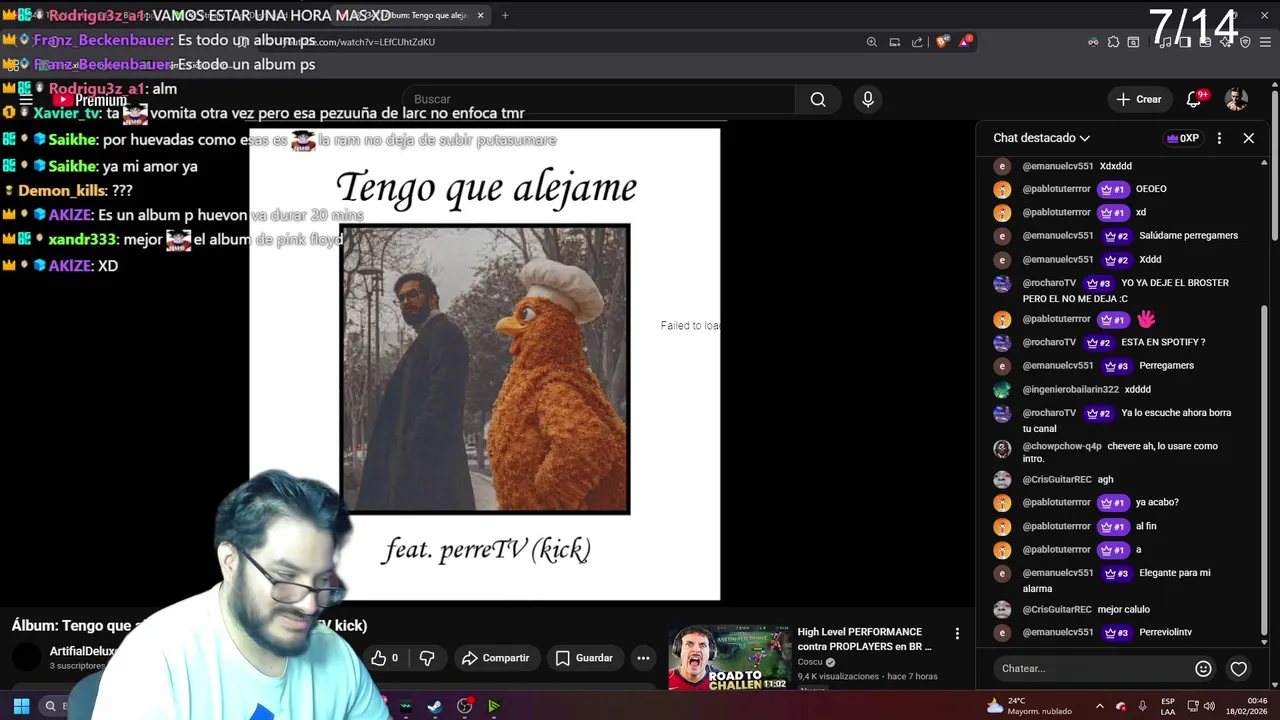
Task: Open the emoji picker in chat
Action: point(1203,668)
